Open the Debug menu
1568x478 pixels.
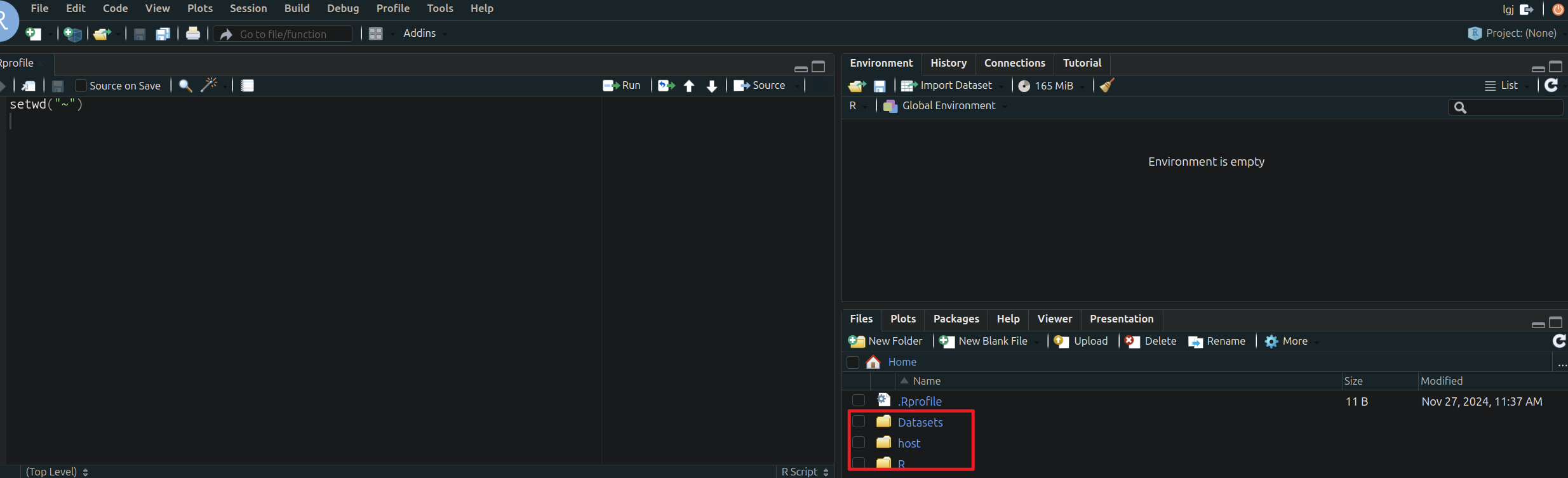click(x=343, y=8)
